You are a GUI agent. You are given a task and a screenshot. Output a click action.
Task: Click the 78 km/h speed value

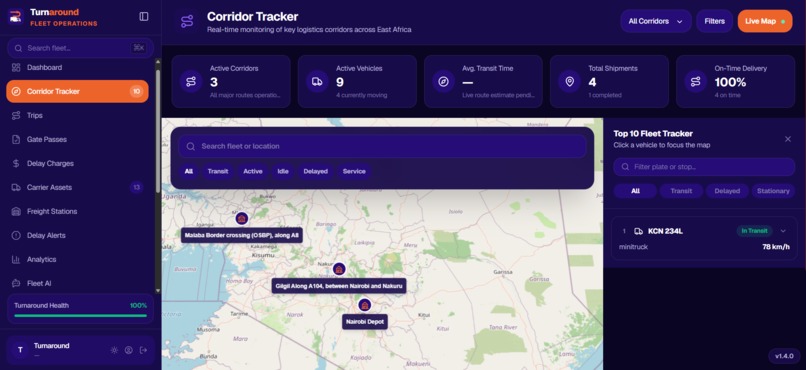[x=776, y=247]
